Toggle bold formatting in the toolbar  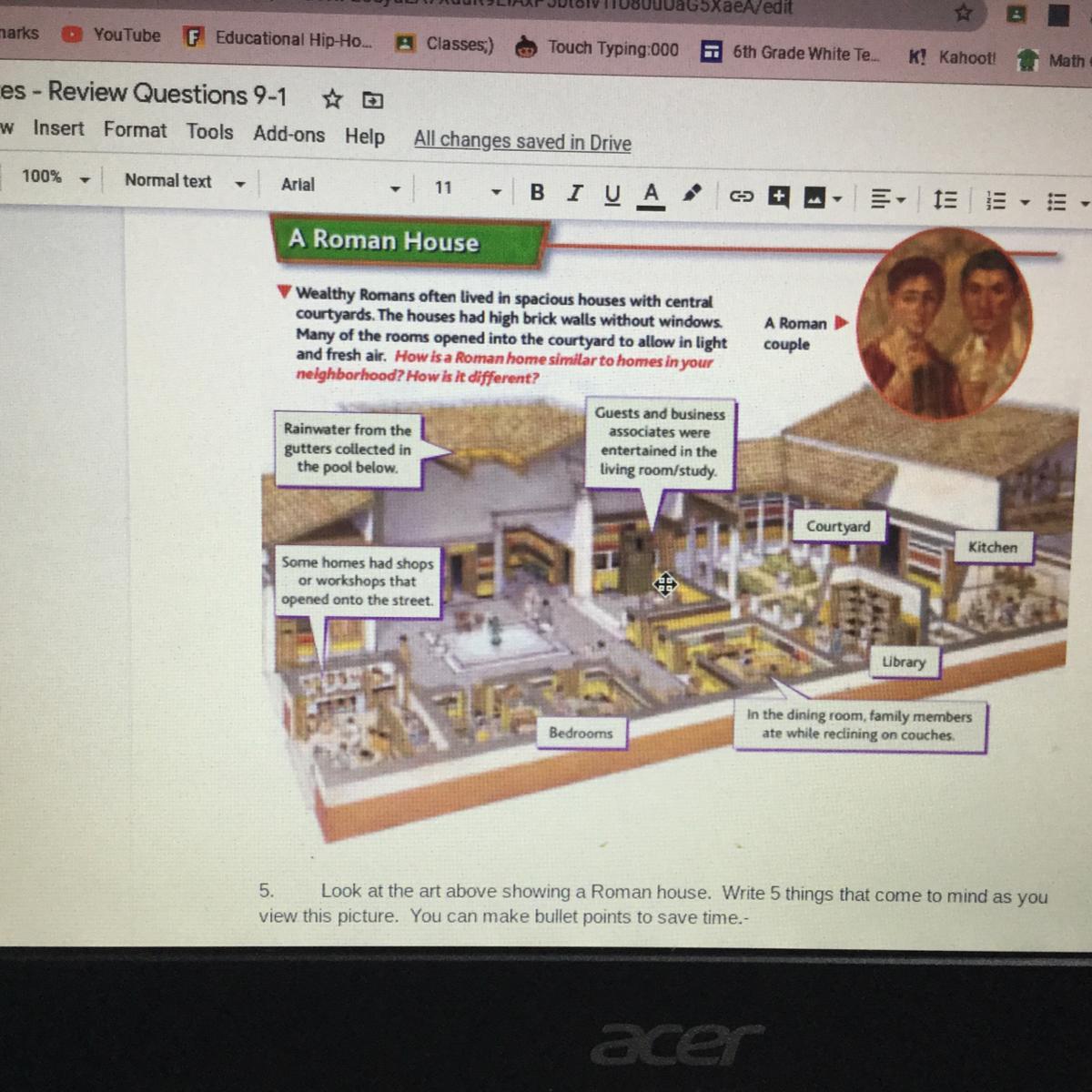537,192
